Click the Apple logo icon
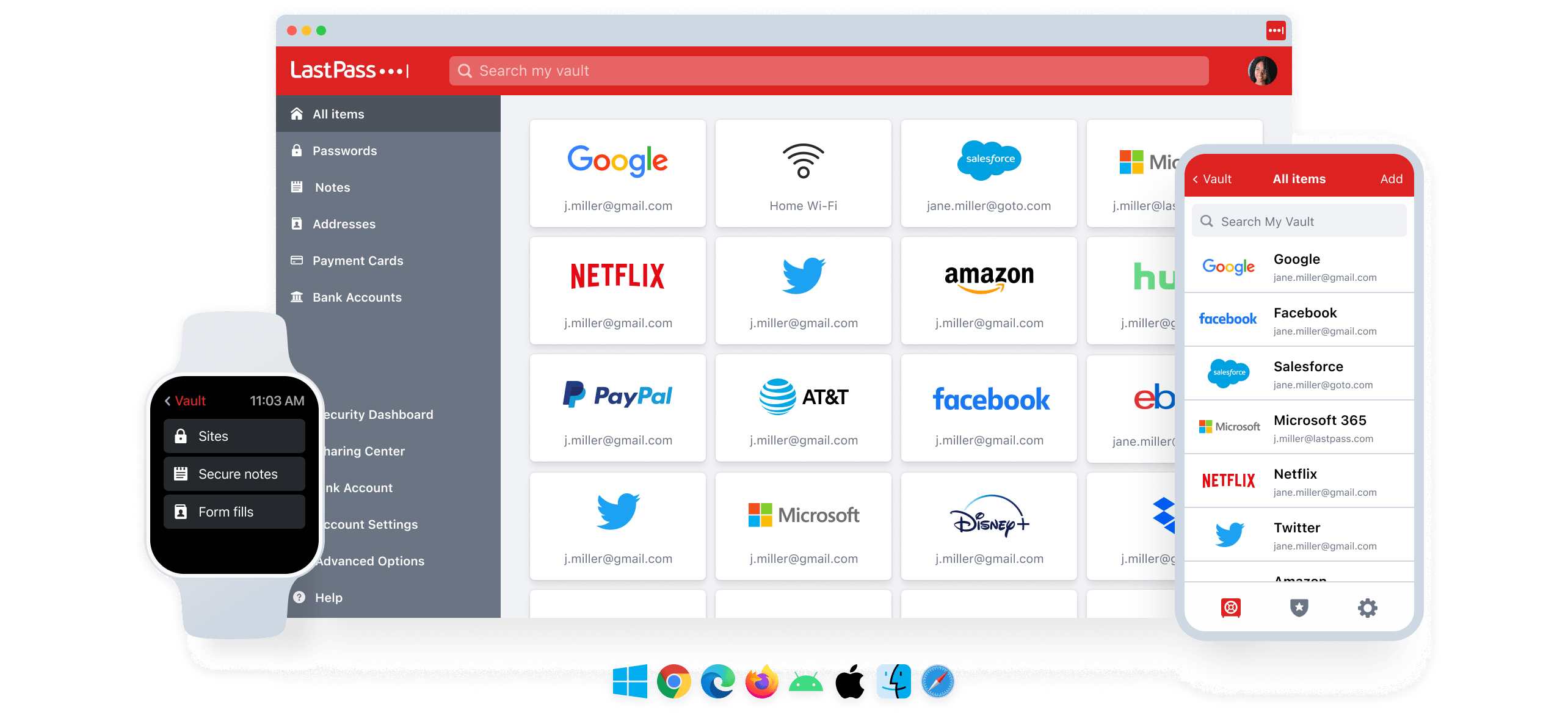This screenshot has width=1568, height=718. [849, 681]
